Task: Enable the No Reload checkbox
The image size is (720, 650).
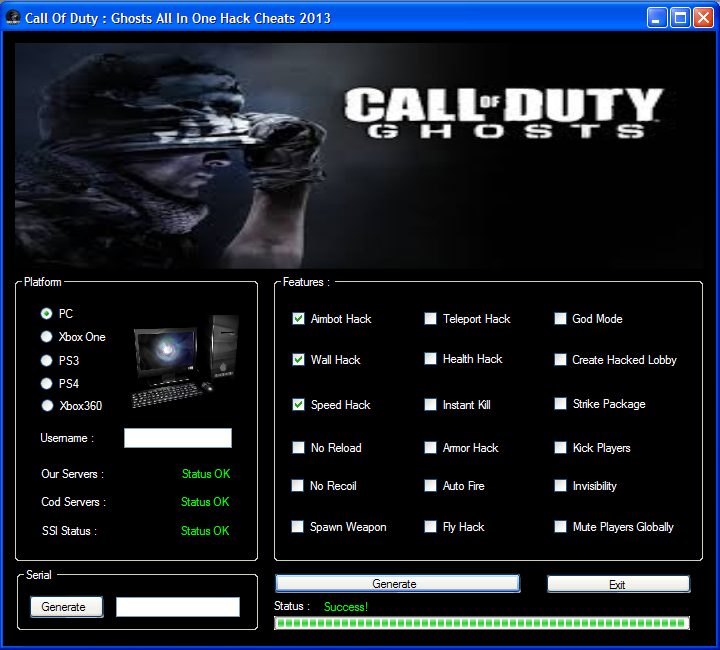Action: [x=298, y=448]
